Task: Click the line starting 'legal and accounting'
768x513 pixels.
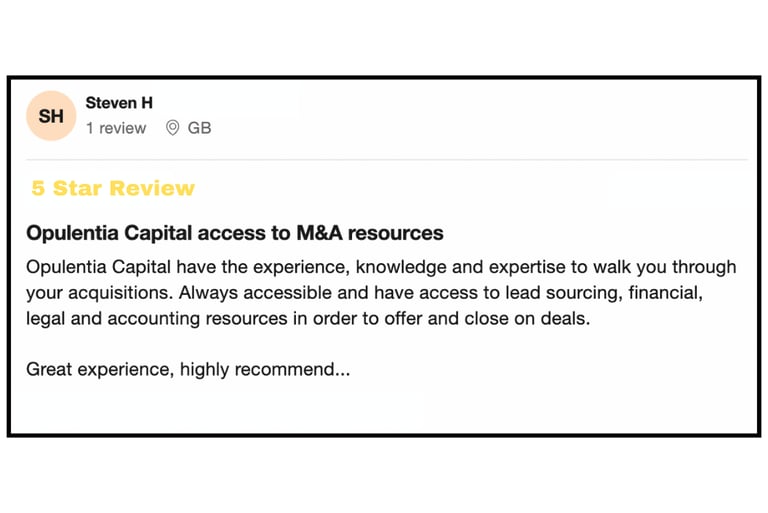Action: 308,319
